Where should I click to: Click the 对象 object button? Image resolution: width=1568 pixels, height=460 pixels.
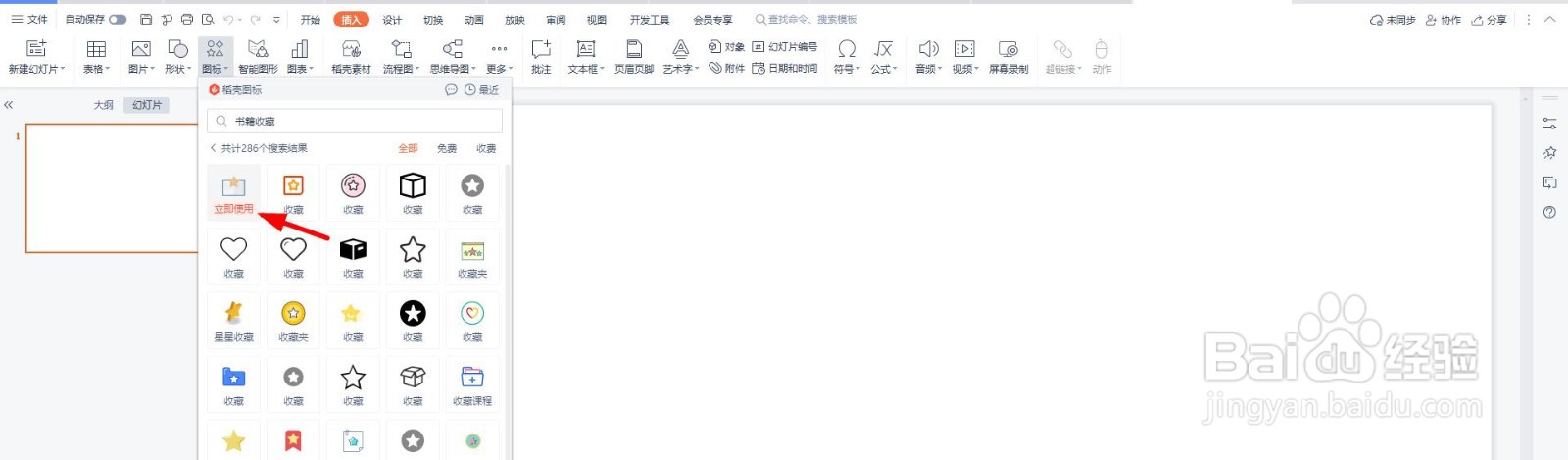(x=726, y=47)
